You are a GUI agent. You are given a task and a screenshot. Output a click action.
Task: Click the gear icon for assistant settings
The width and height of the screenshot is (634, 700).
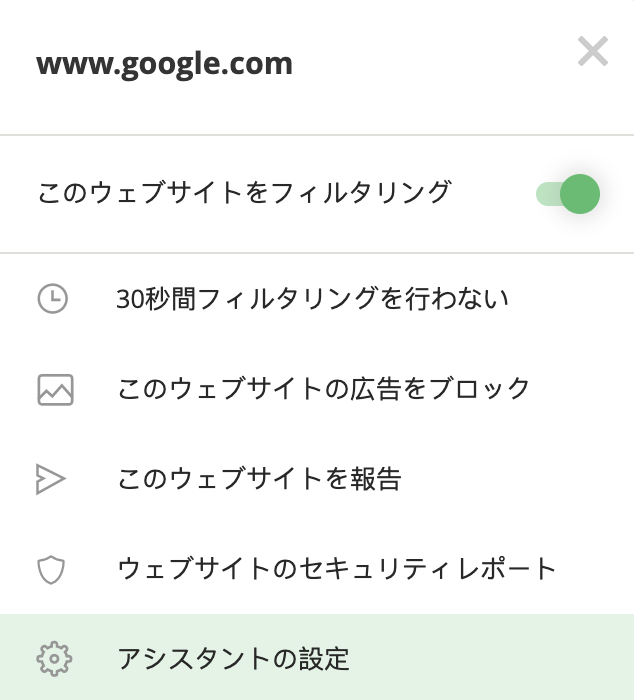click(54, 658)
